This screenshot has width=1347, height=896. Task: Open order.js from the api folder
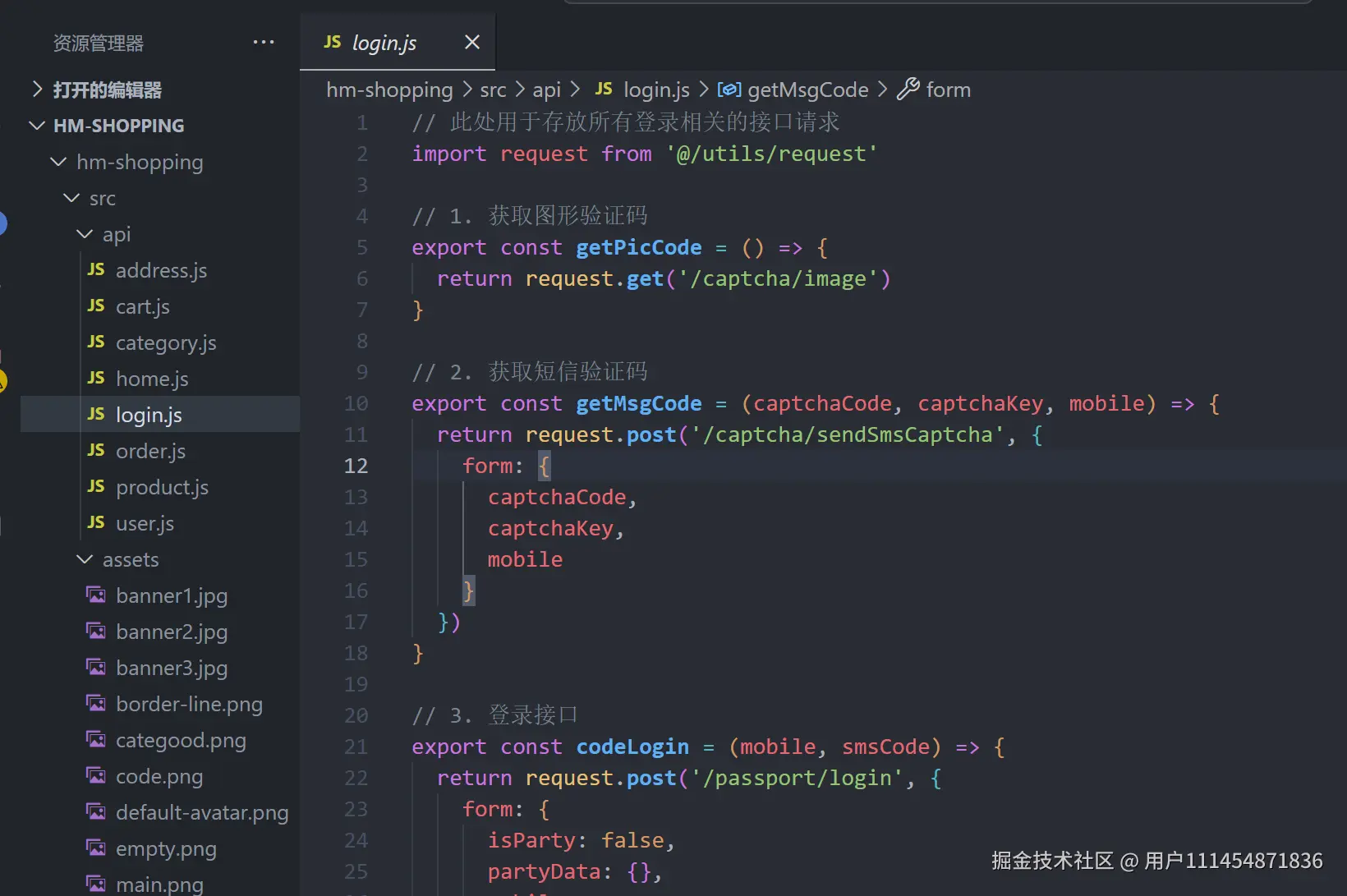(150, 451)
